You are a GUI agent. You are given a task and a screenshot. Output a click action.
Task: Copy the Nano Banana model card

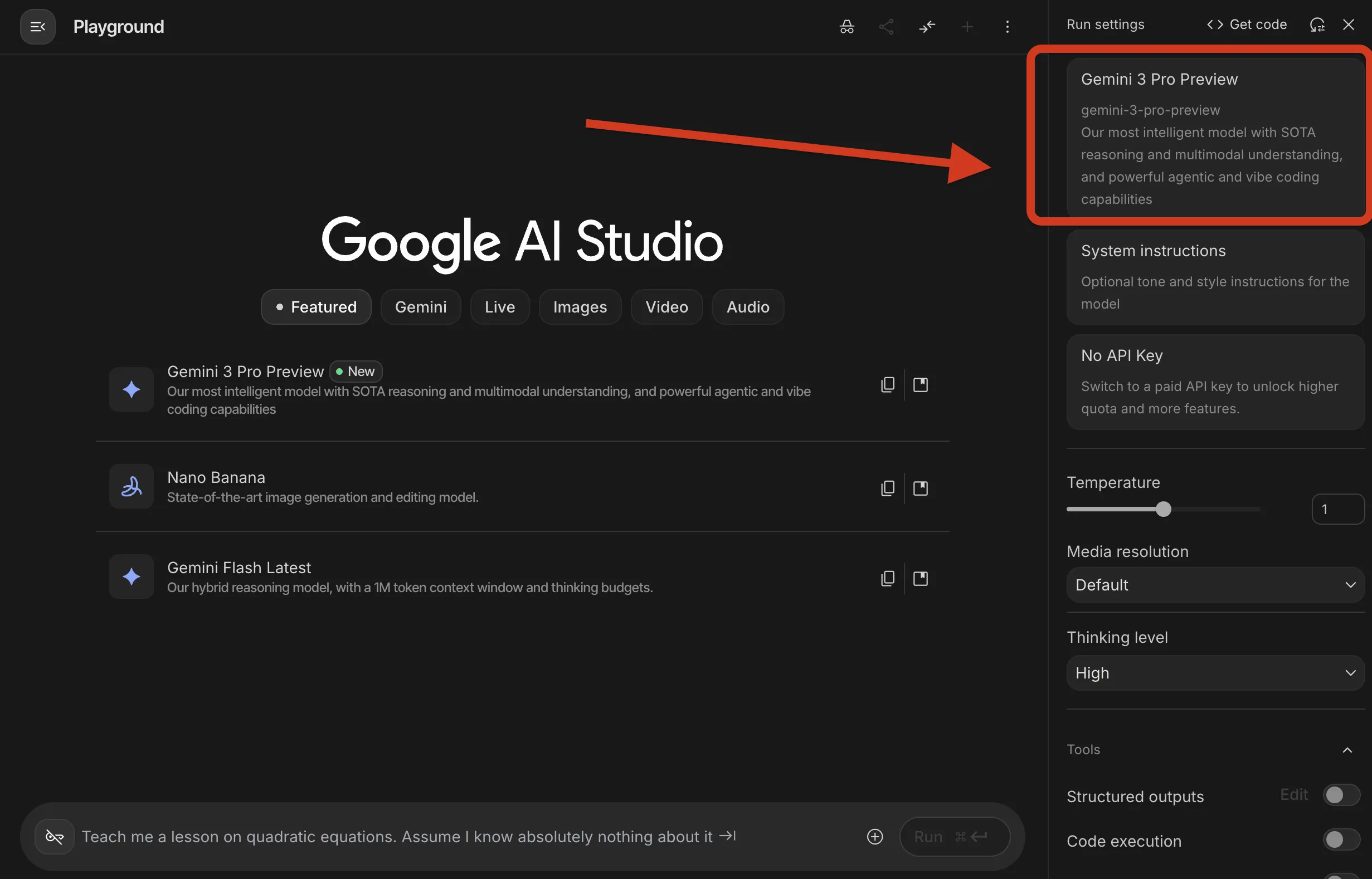click(887, 488)
